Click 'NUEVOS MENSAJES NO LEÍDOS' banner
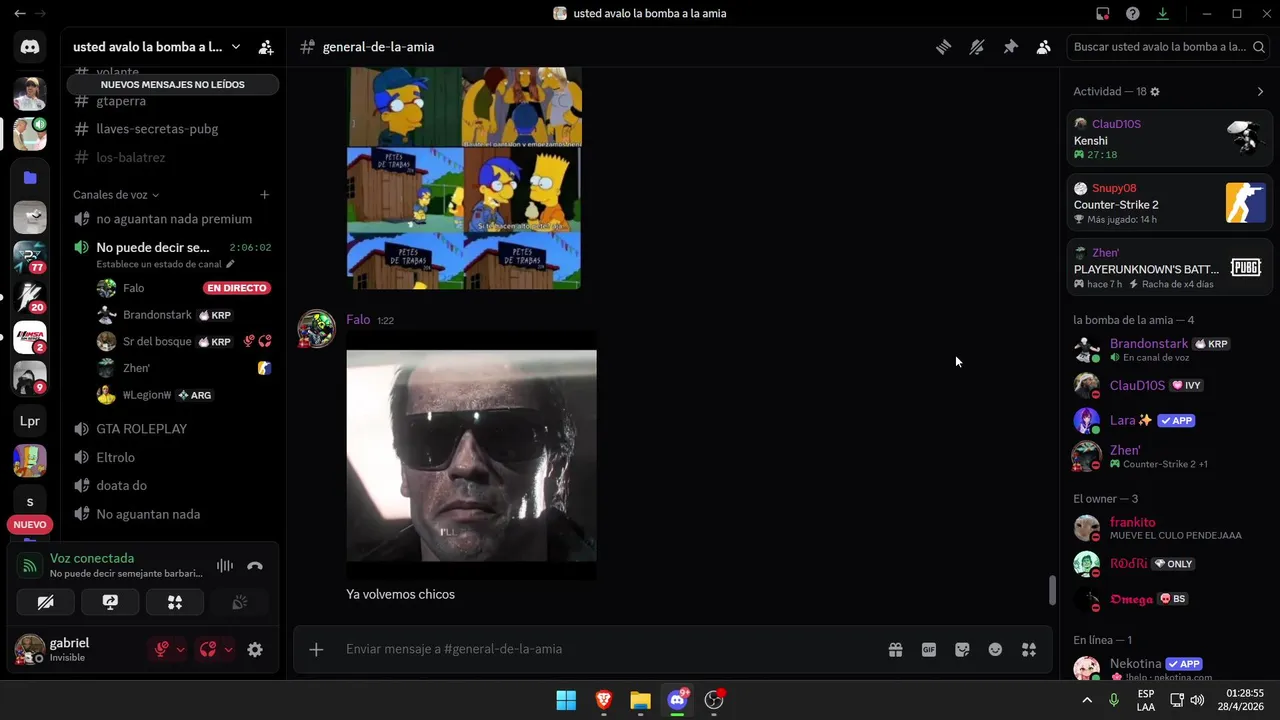Image resolution: width=1280 pixels, height=720 pixels. [173, 85]
